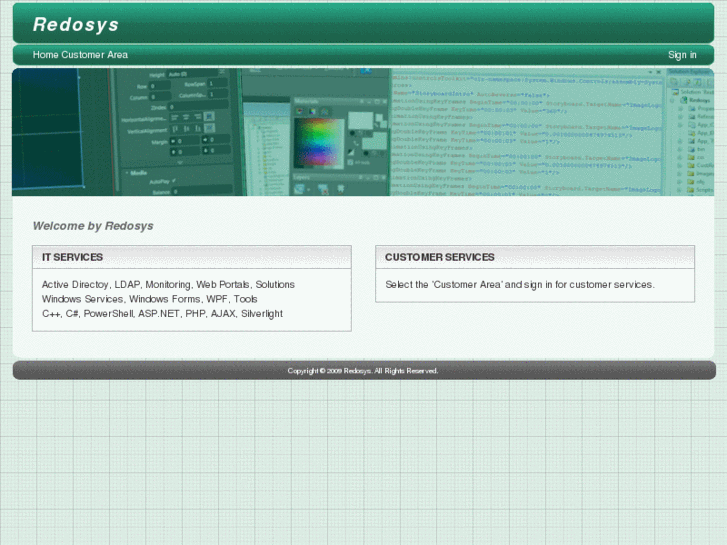Click the CUSTOMER SERVICES panel header

pos(534,257)
